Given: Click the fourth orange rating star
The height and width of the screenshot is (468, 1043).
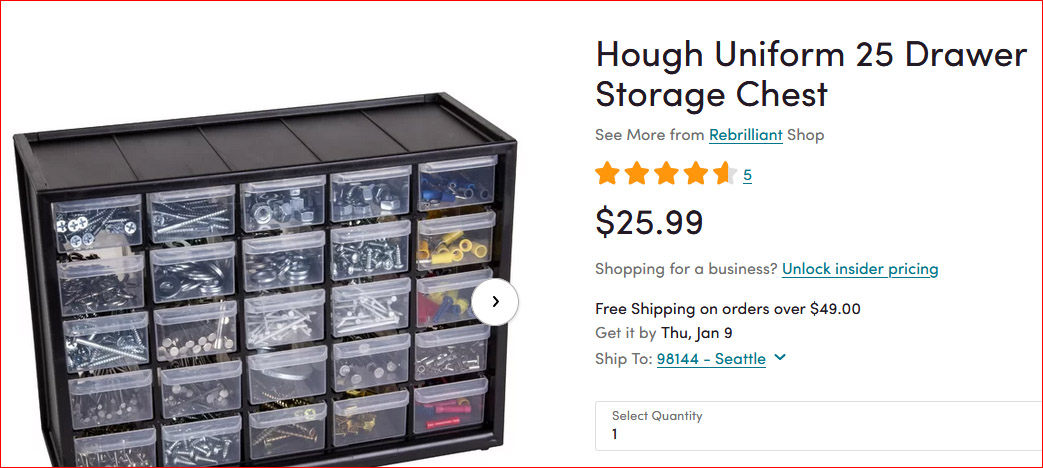Looking at the screenshot, I should point(696,174).
